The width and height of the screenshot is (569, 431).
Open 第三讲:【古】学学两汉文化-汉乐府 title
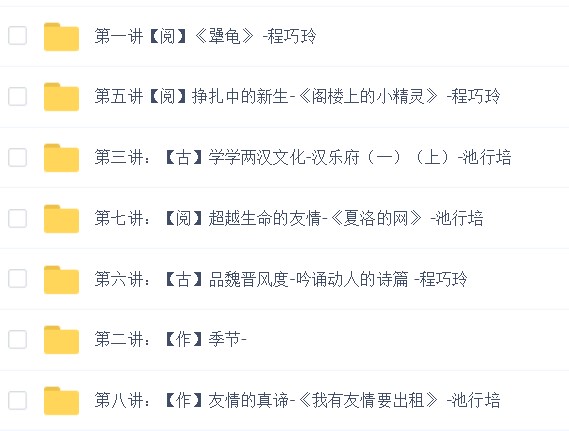pyautogui.click(x=303, y=157)
